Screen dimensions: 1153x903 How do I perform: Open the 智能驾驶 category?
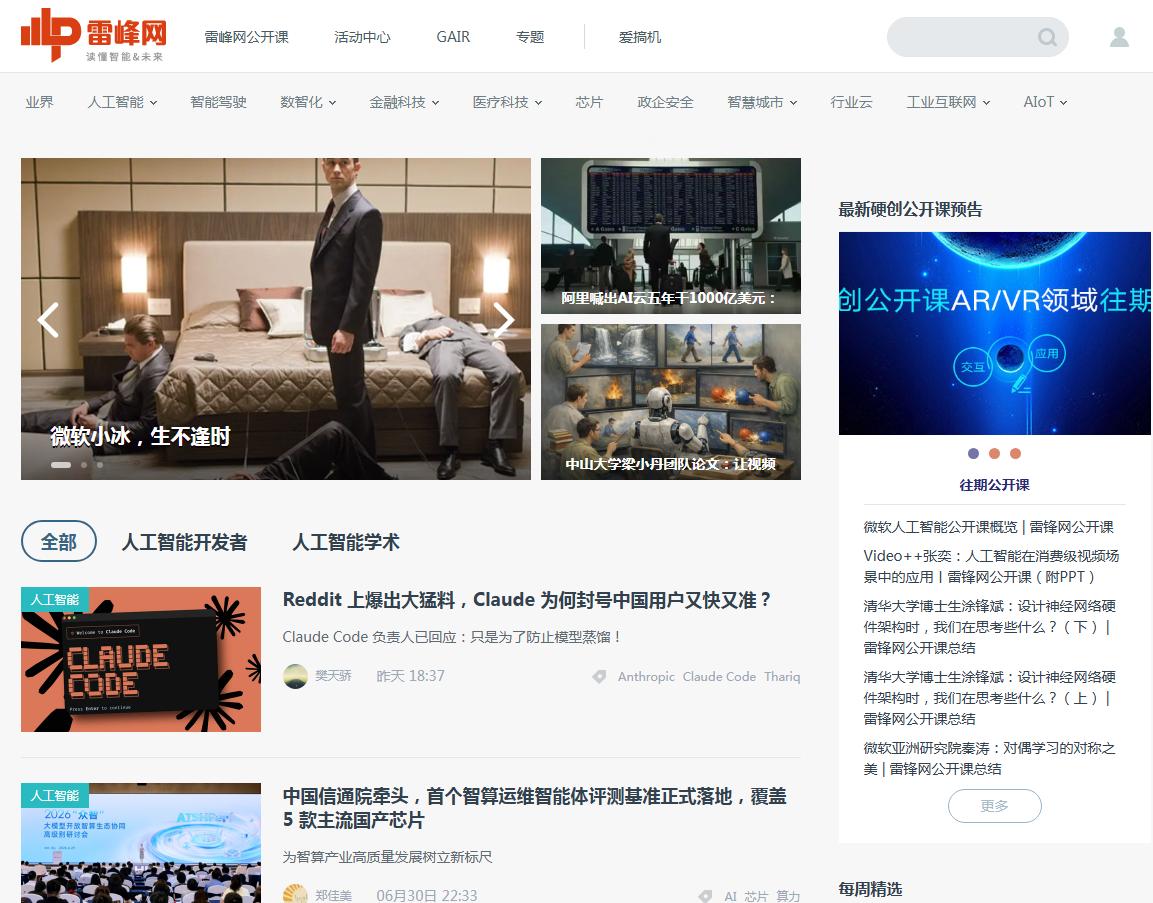(218, 102)
